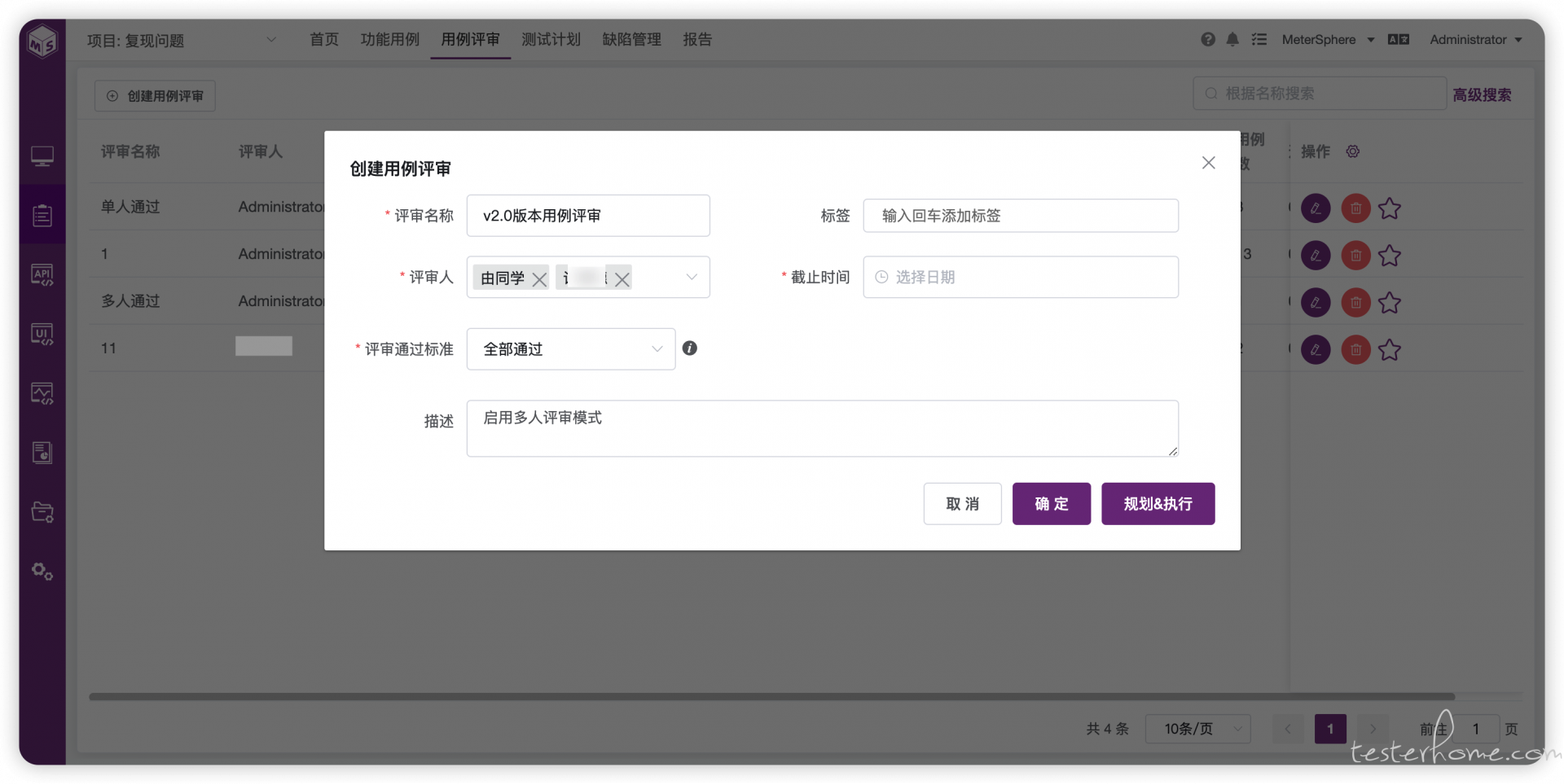
Task: Open the task list icon in header
Action: [1259, 39]
